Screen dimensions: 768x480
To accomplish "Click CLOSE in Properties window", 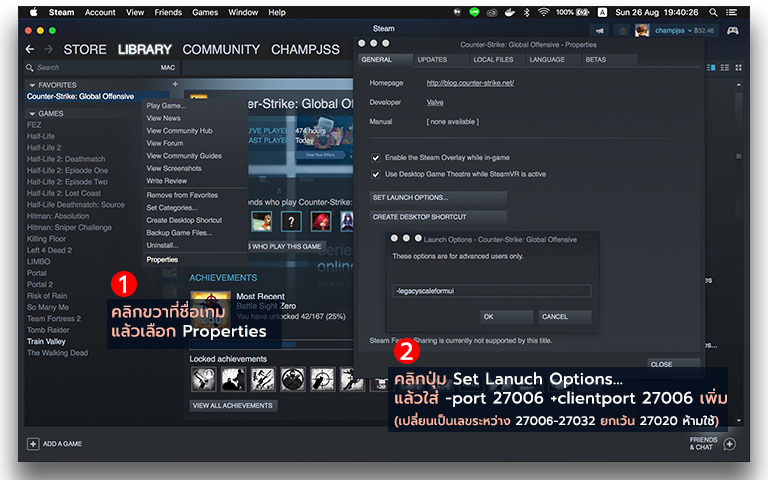I will [x=673, y=364].
